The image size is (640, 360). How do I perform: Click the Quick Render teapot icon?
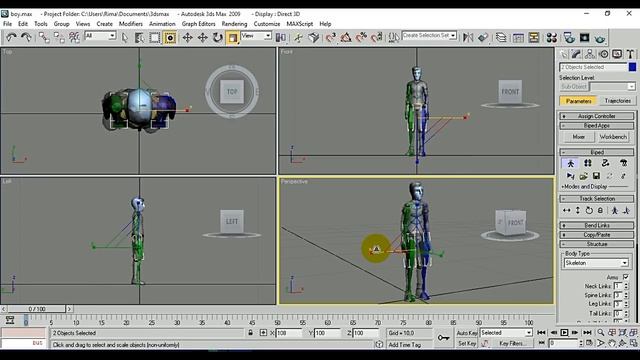(x=600, y=39)
